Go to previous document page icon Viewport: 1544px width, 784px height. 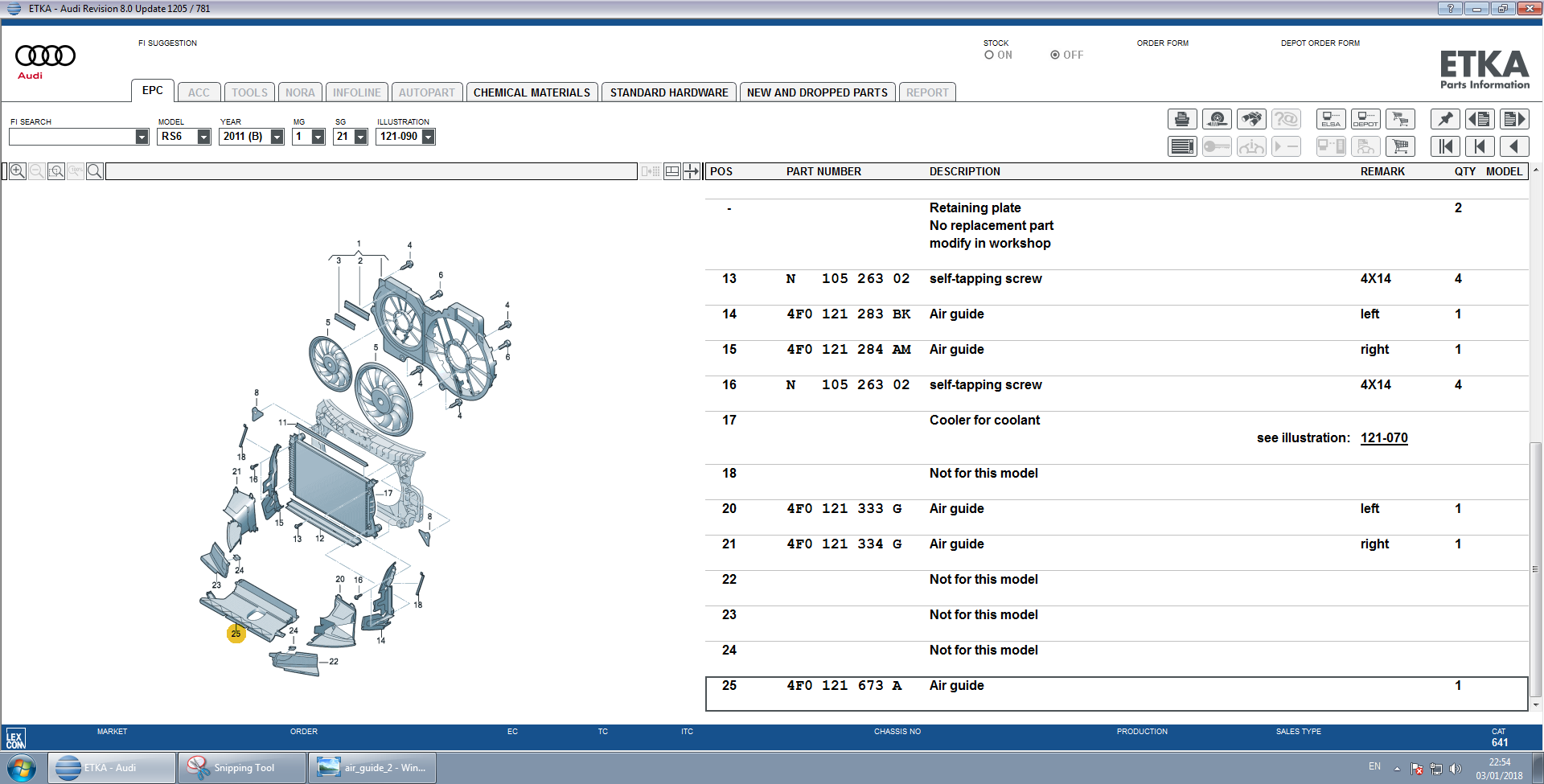(x=1480, y=119)
